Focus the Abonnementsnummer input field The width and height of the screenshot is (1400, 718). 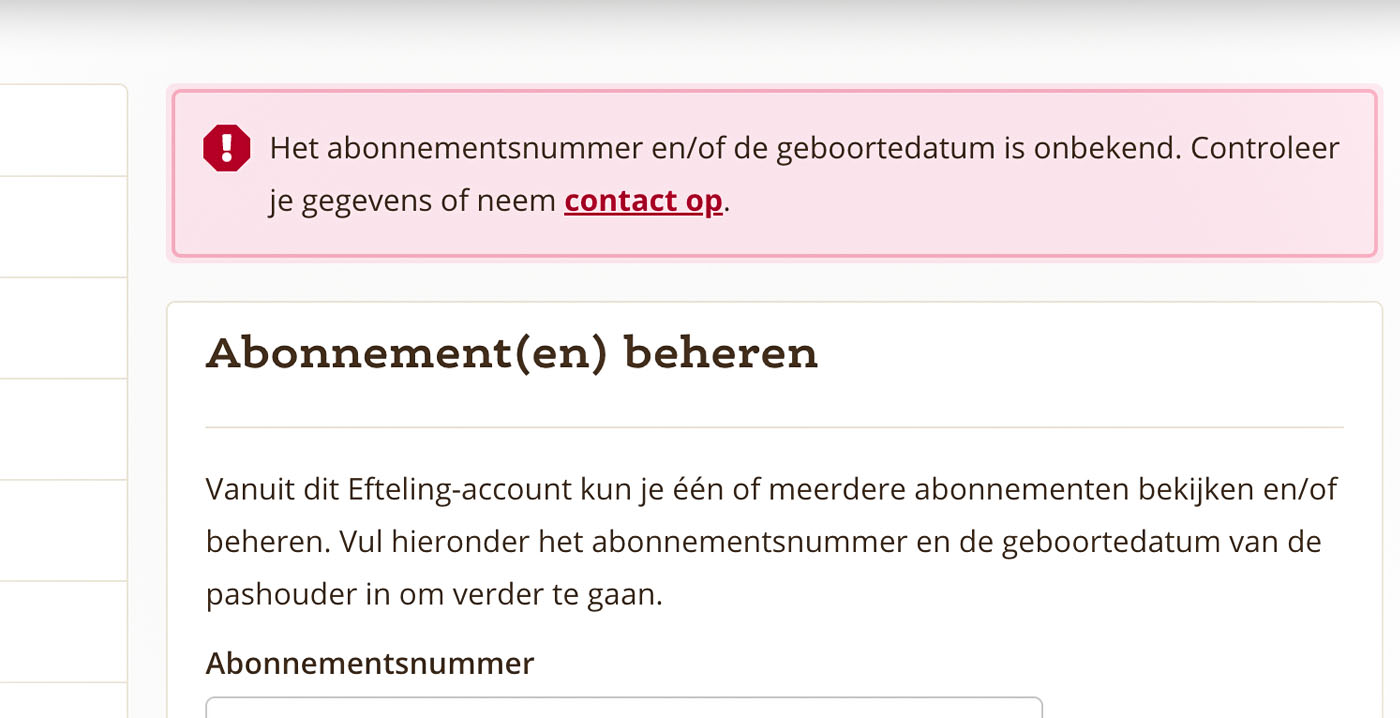(624, 707)
